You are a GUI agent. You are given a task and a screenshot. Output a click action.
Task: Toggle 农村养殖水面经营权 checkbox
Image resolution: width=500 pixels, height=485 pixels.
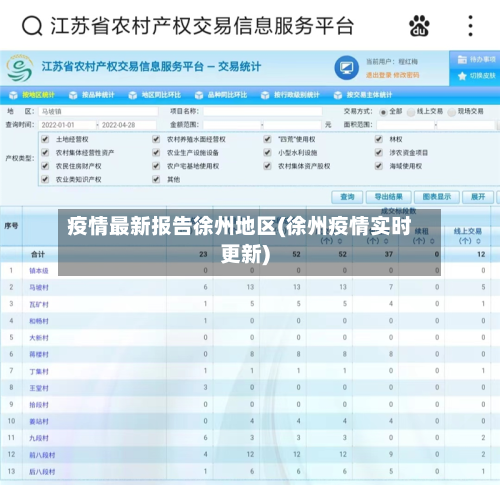coord(156,139)
